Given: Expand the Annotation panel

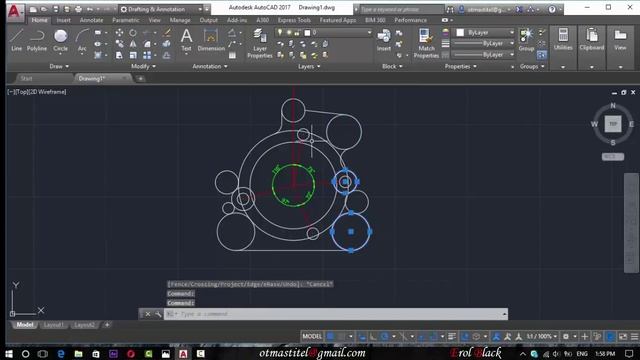Looking at the screenshot, I should (x=210, y=66).
